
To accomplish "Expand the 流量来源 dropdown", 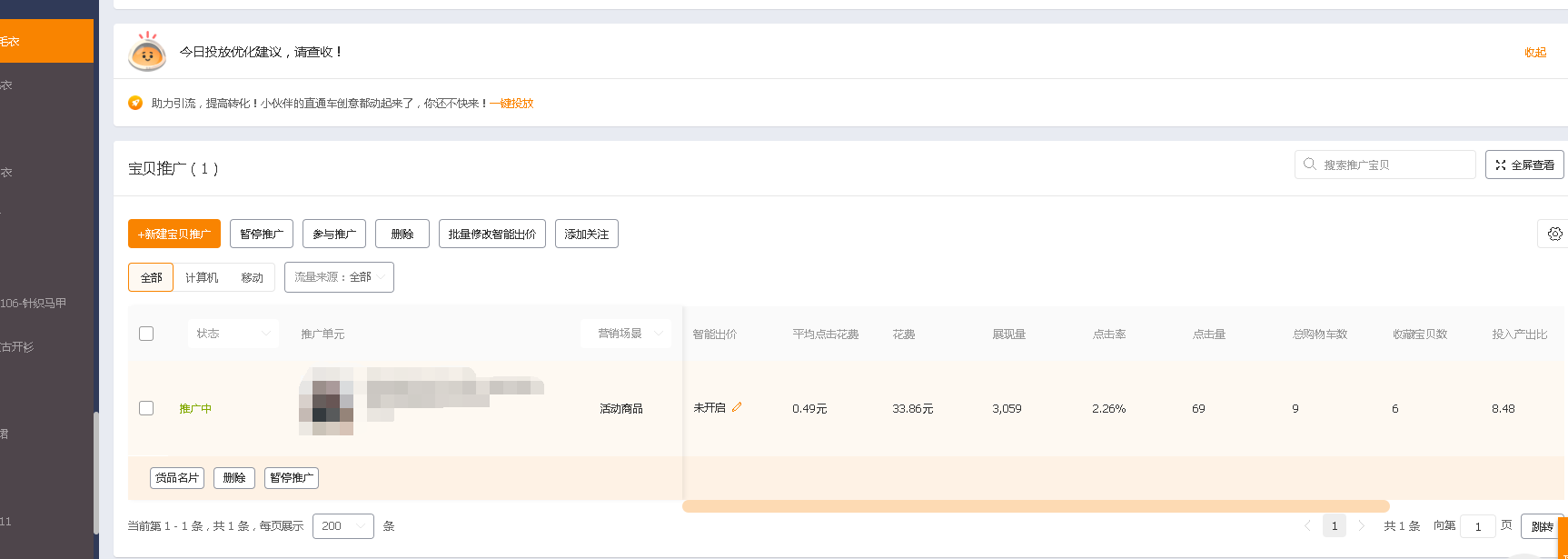I will point(339,277).
